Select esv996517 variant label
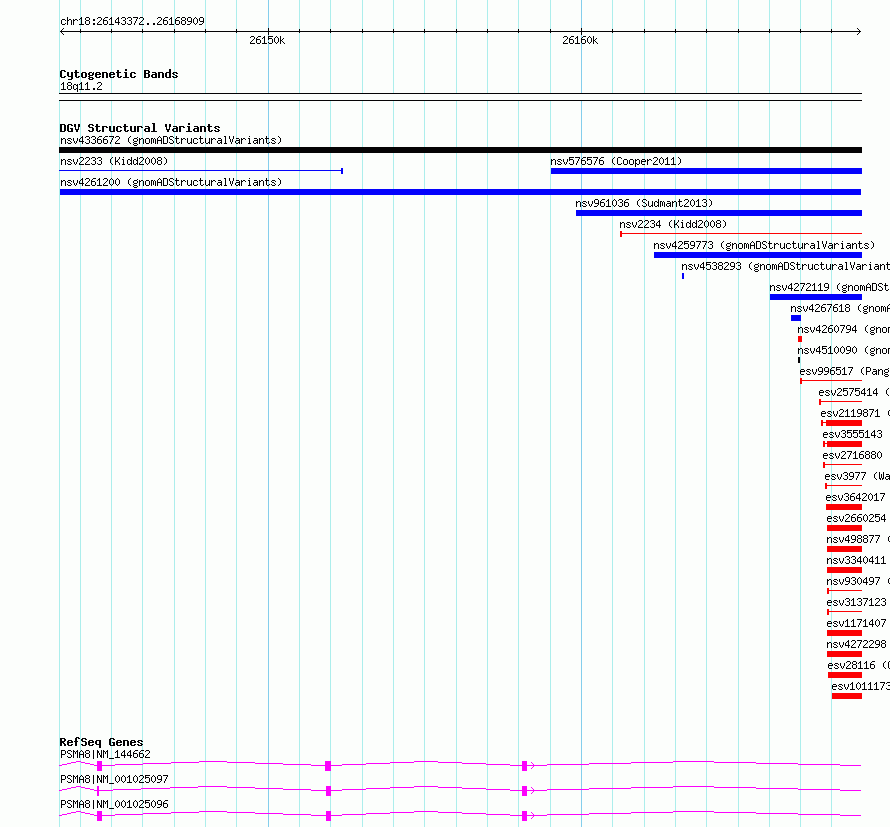This screenshot has height=827, width=890. 845,371
